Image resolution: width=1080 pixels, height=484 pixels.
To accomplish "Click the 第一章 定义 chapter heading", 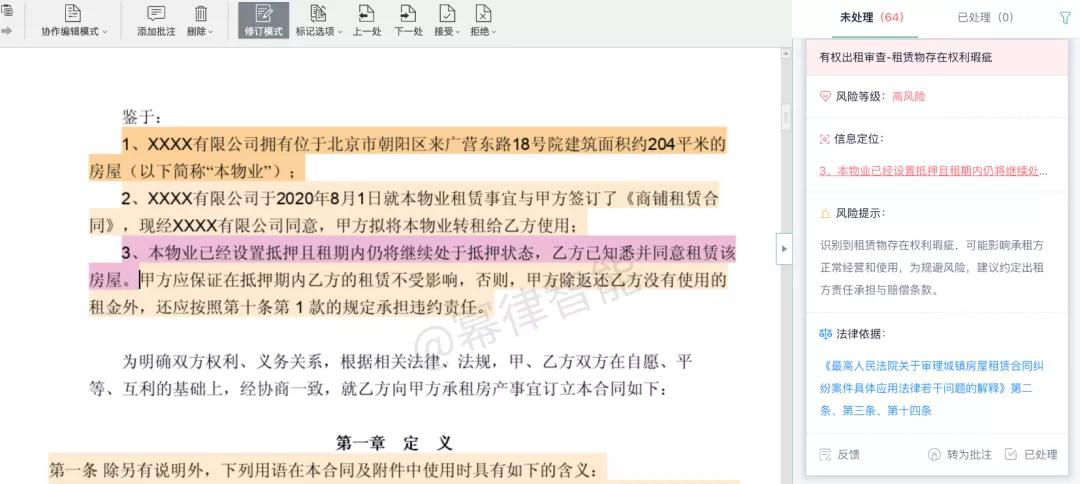I will click(x=394, y=442).
